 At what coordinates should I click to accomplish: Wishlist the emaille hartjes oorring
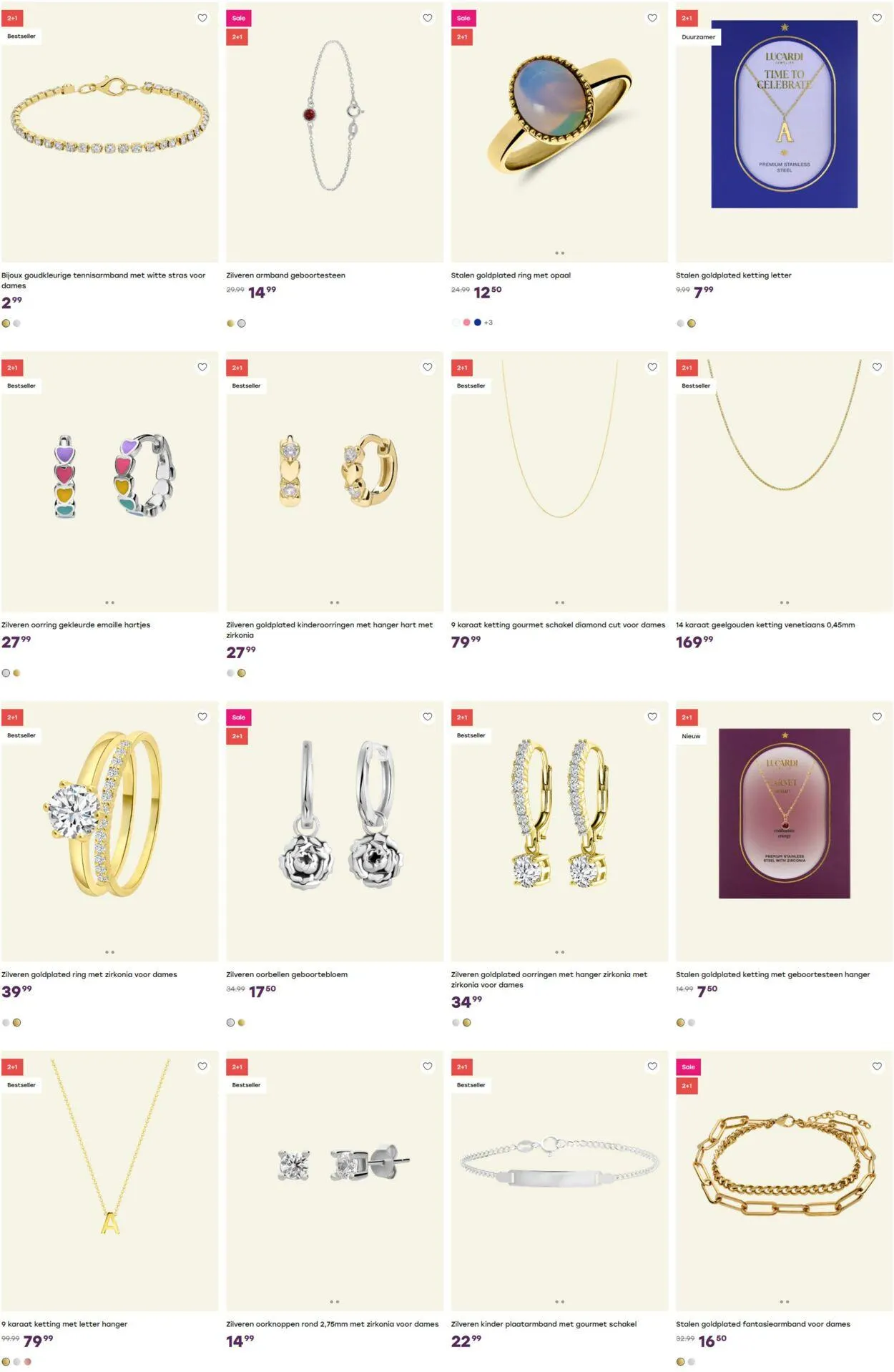[202, 367]
